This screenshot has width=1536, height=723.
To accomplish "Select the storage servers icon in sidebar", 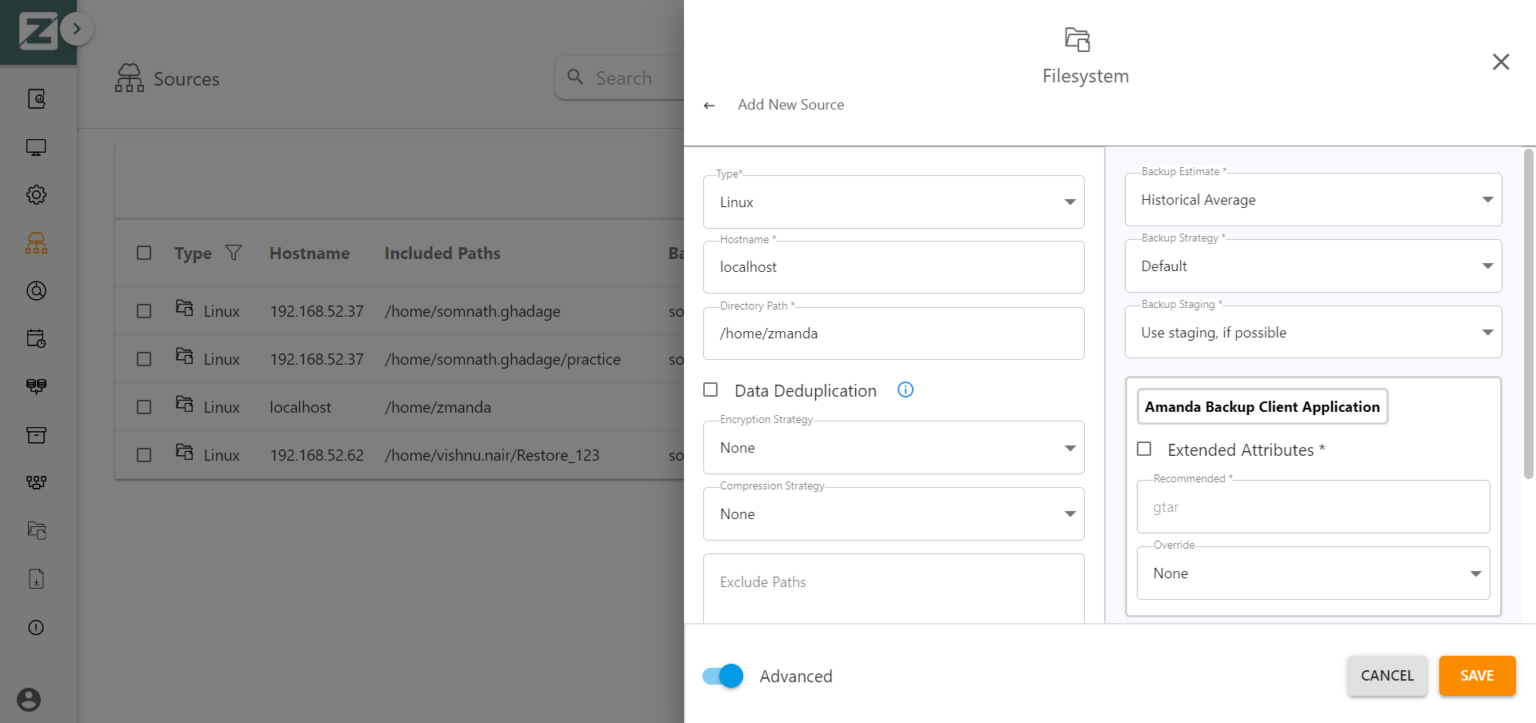I will coord(36,387).
